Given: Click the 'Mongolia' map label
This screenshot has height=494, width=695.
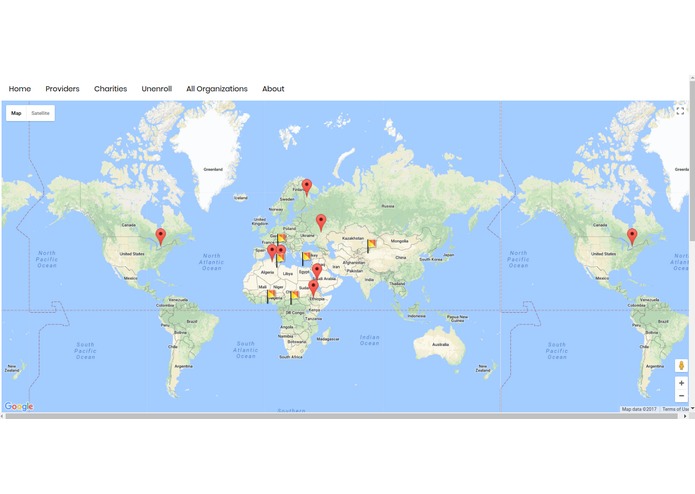Looking at the screenshot, I should (x=399, y=241).
